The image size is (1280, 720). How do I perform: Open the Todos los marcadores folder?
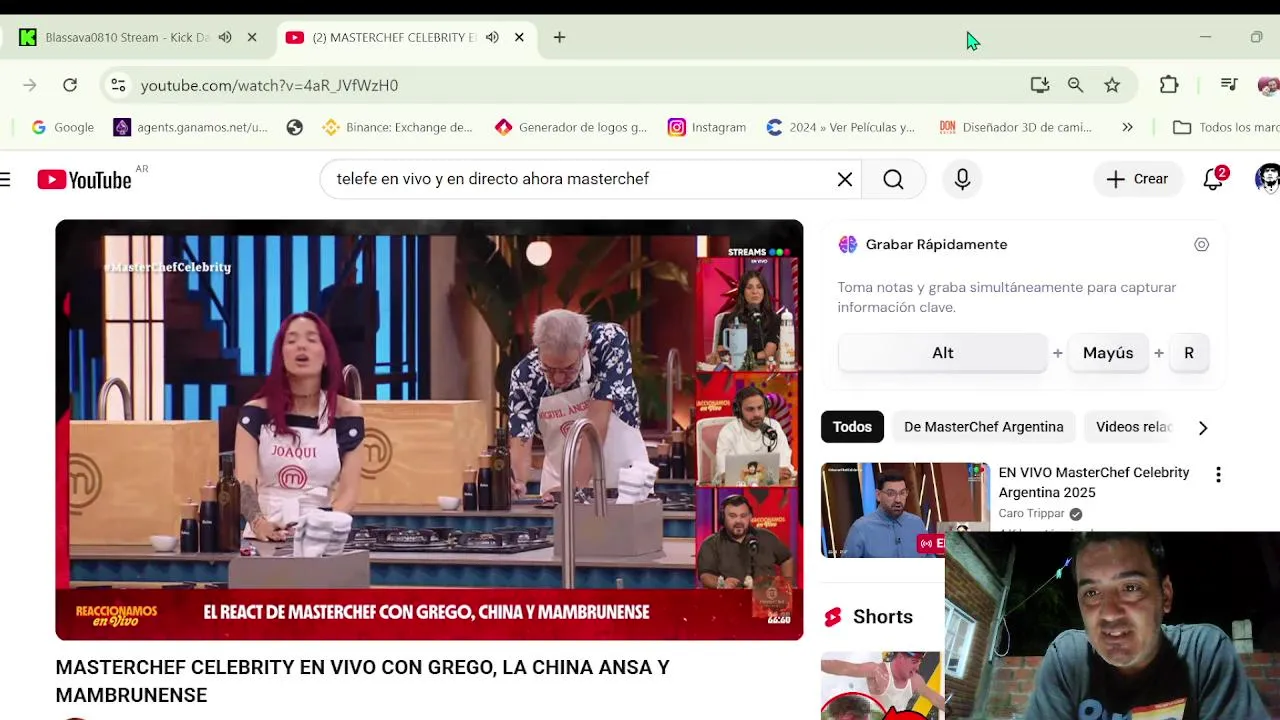pyautogui.click(x=1227, y=127)
